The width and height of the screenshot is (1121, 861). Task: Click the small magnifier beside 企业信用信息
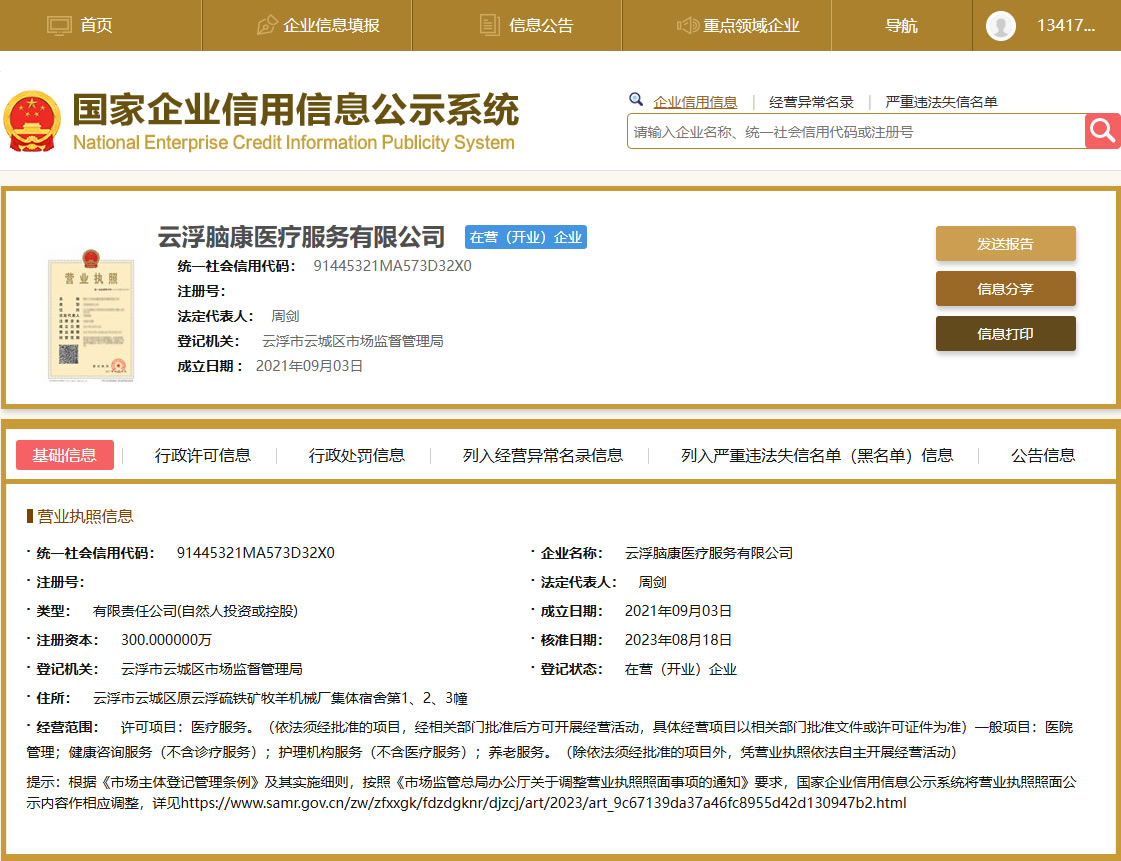637,100
